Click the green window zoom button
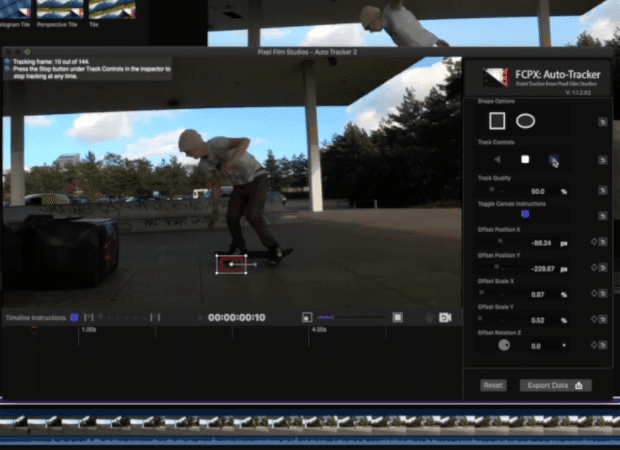The image size is (620, 450). point(28,52)
